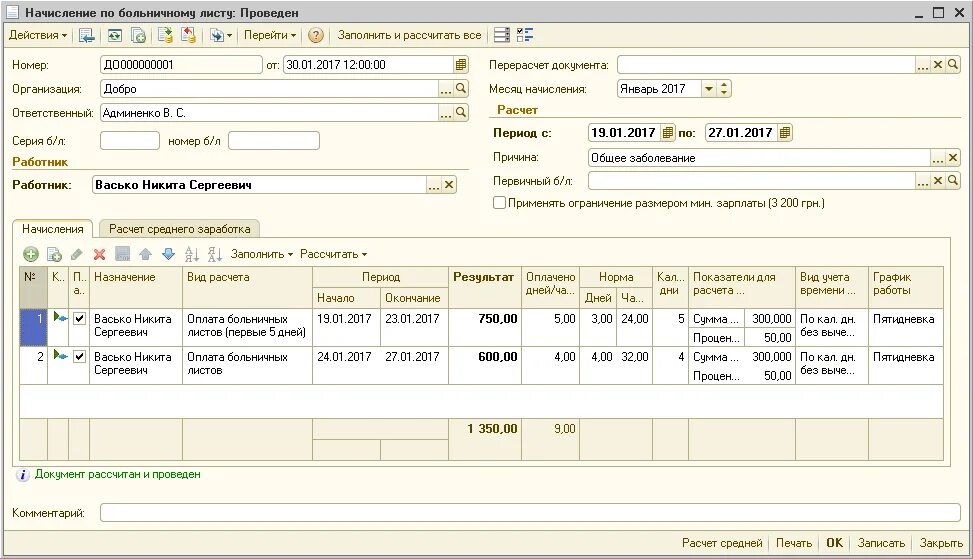The height and width of the screenshot is (559, 973).
Task: Click magnifier next to Первичный б/л
Action: (x=953, y=181)
